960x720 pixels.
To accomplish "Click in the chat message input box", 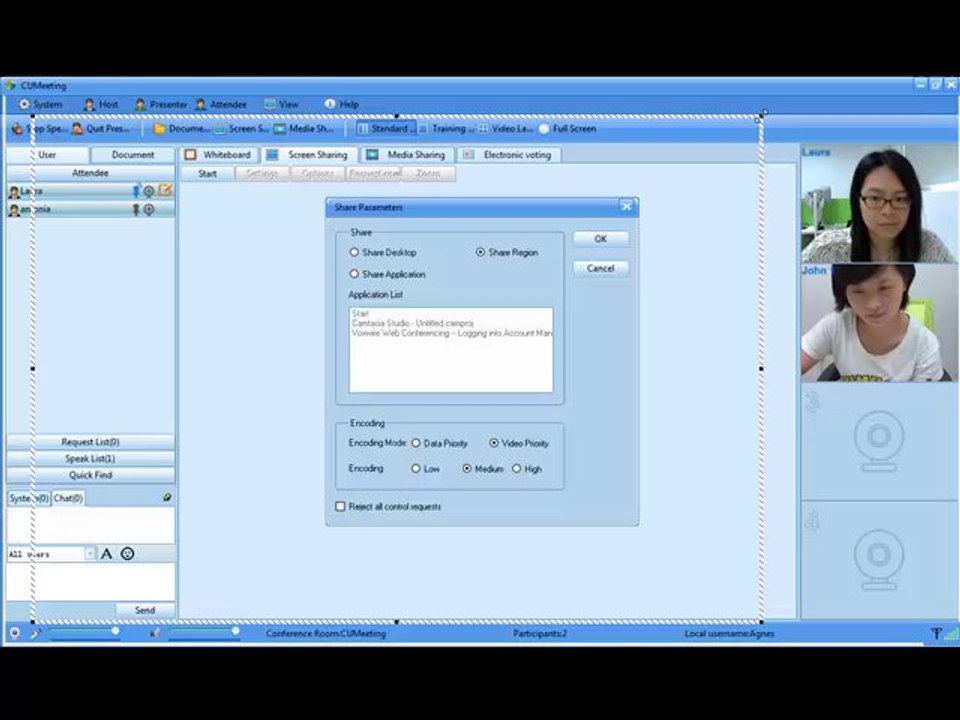I will coord(91,582).
